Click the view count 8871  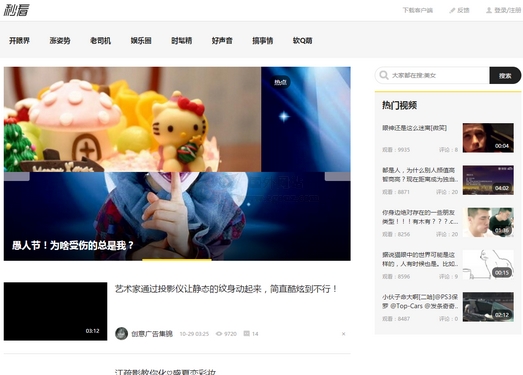coord(396,192)
